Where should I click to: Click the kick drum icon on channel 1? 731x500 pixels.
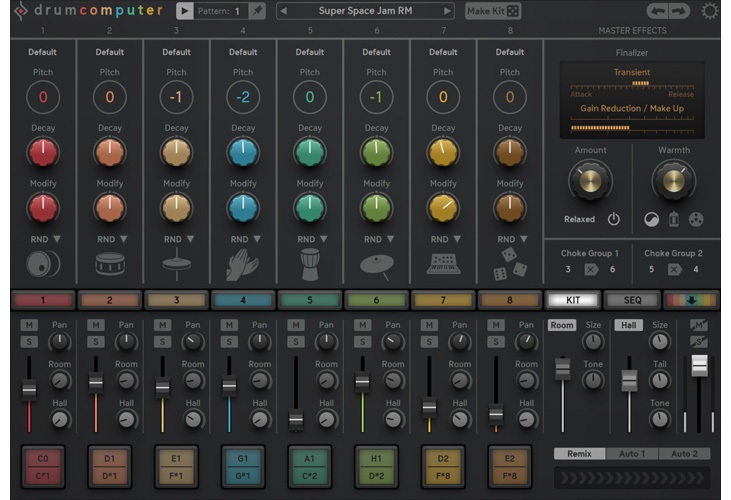43,264
